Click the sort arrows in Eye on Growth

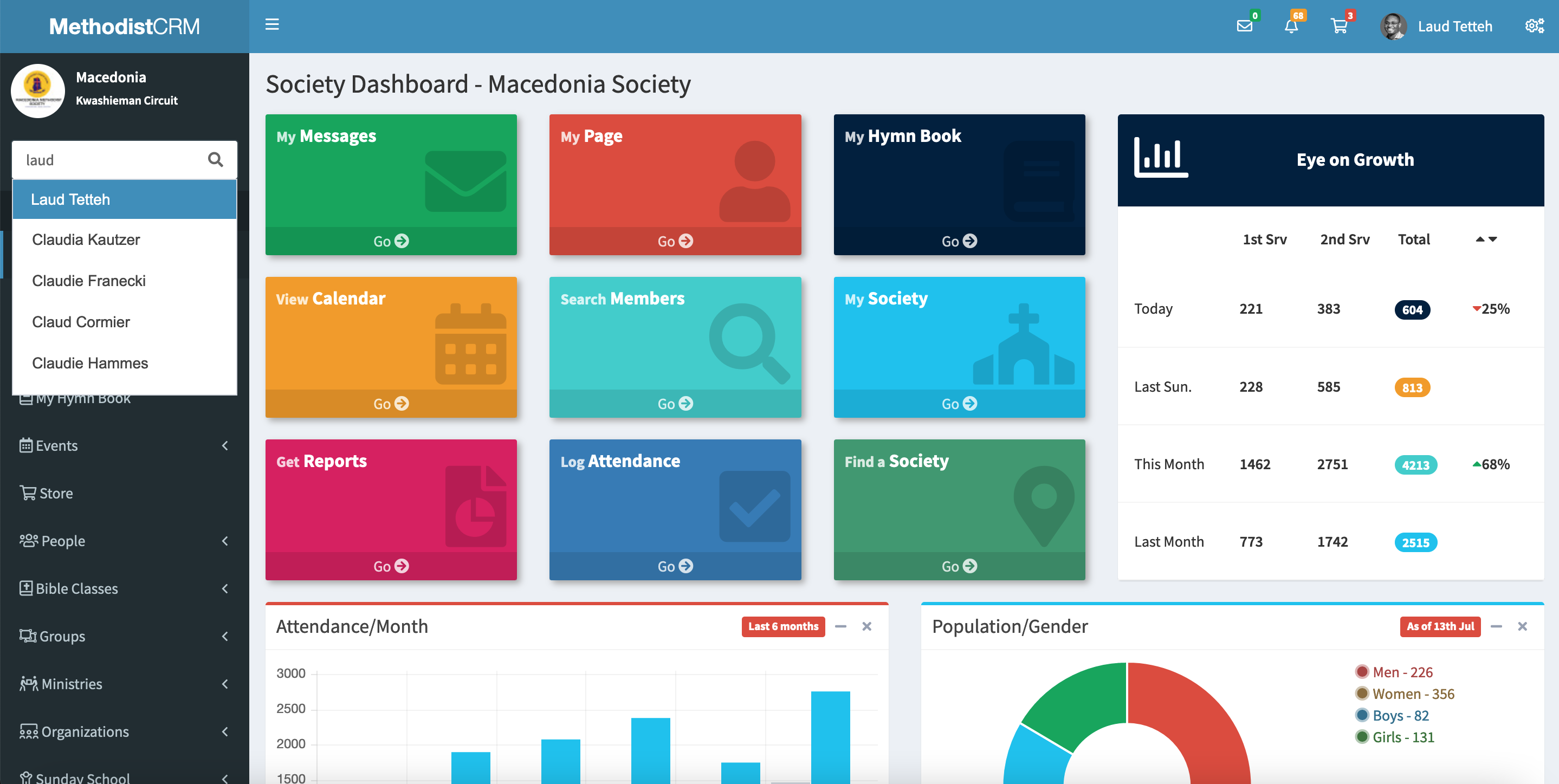1486,239
